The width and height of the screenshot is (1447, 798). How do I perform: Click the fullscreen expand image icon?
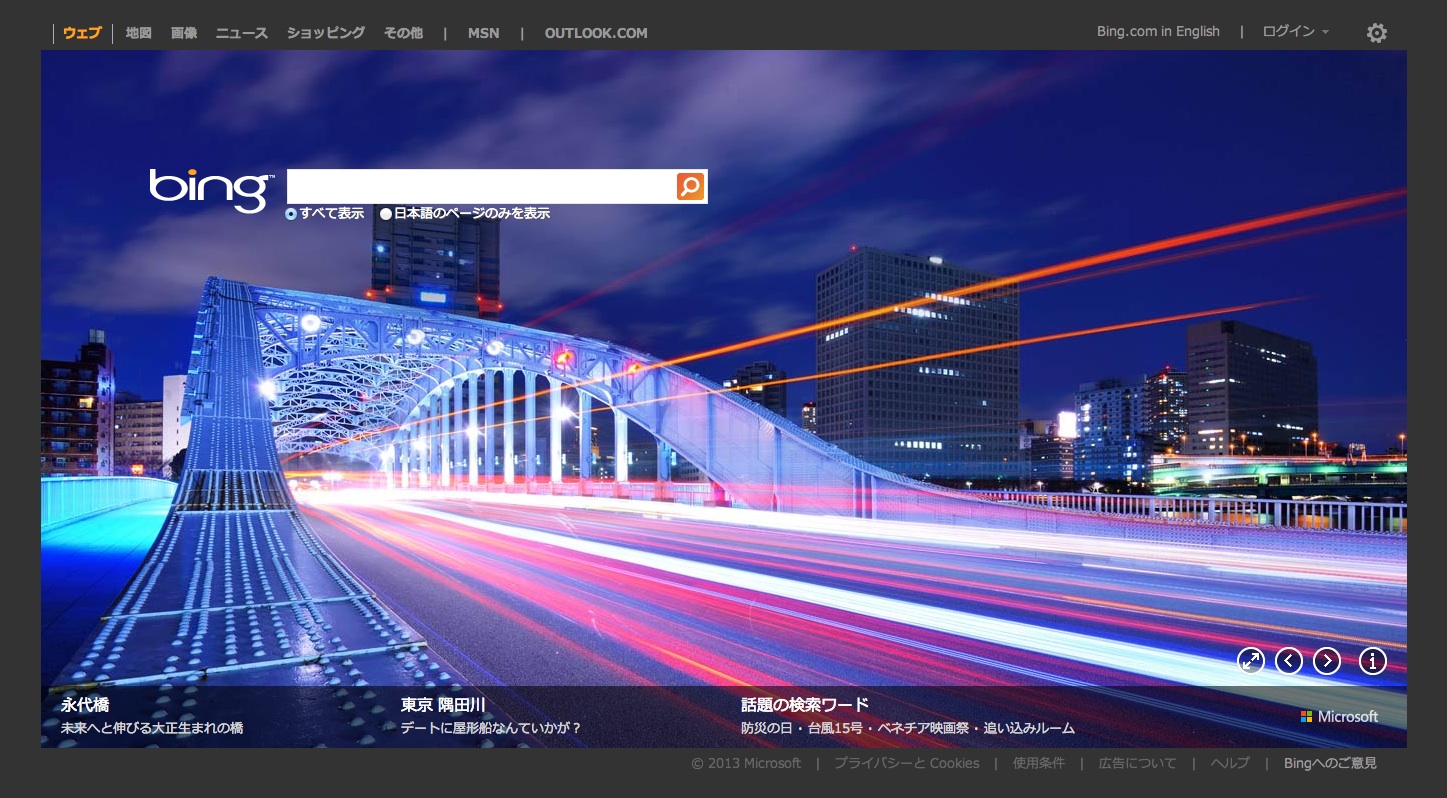(x=1251, y=661)
